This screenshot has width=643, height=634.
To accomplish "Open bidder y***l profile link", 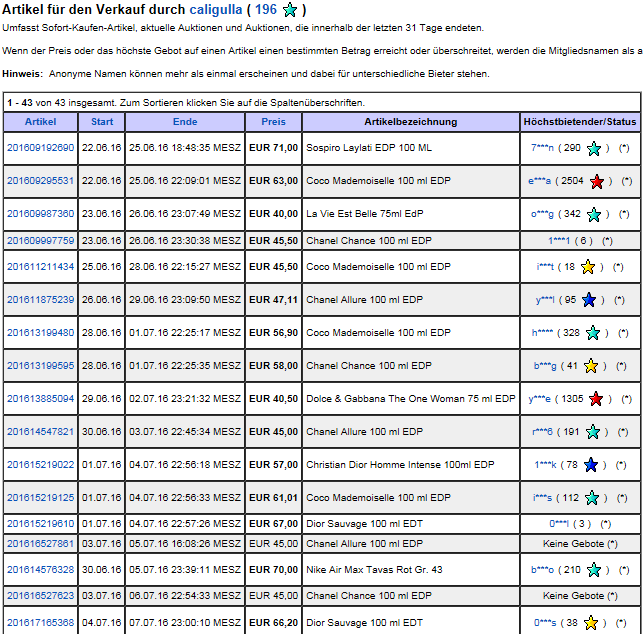I will coord(545,300).
